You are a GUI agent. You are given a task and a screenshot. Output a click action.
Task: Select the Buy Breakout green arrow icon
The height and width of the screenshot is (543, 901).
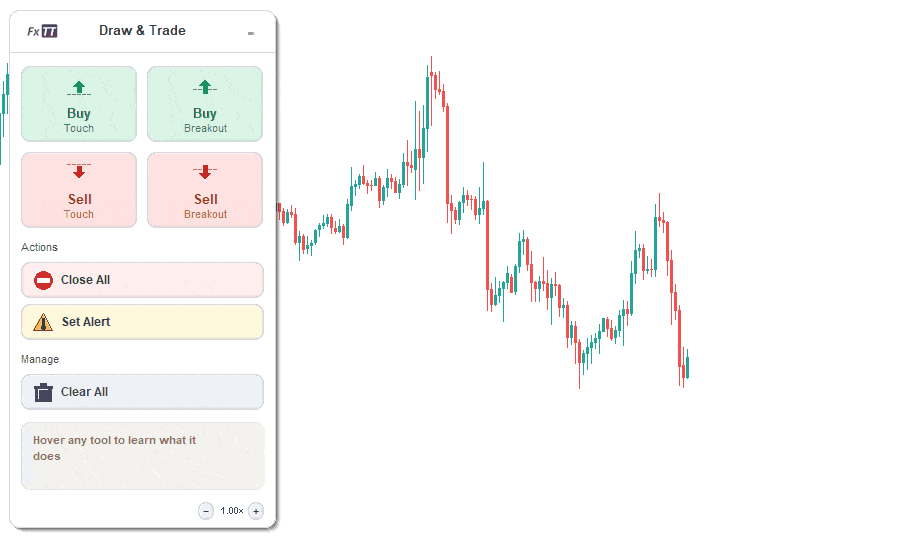pyautogui.click(x=205, y=87)
